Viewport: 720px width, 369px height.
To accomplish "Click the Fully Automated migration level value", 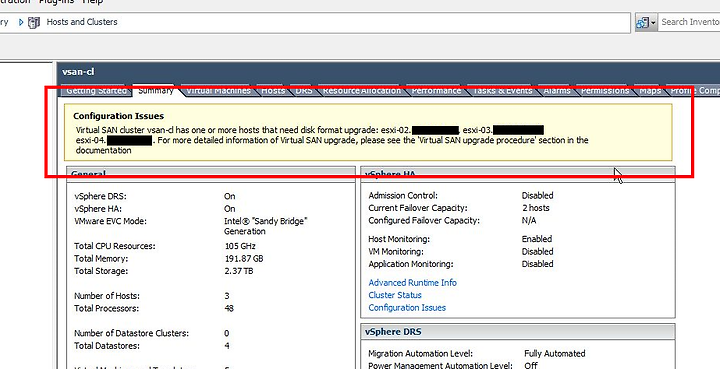I will click(554, 354).
